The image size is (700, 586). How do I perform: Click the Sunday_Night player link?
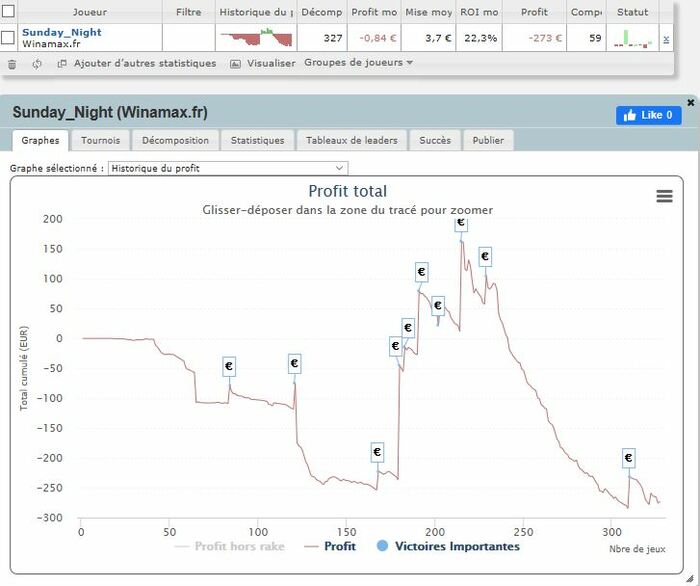[x=62, y=32]
